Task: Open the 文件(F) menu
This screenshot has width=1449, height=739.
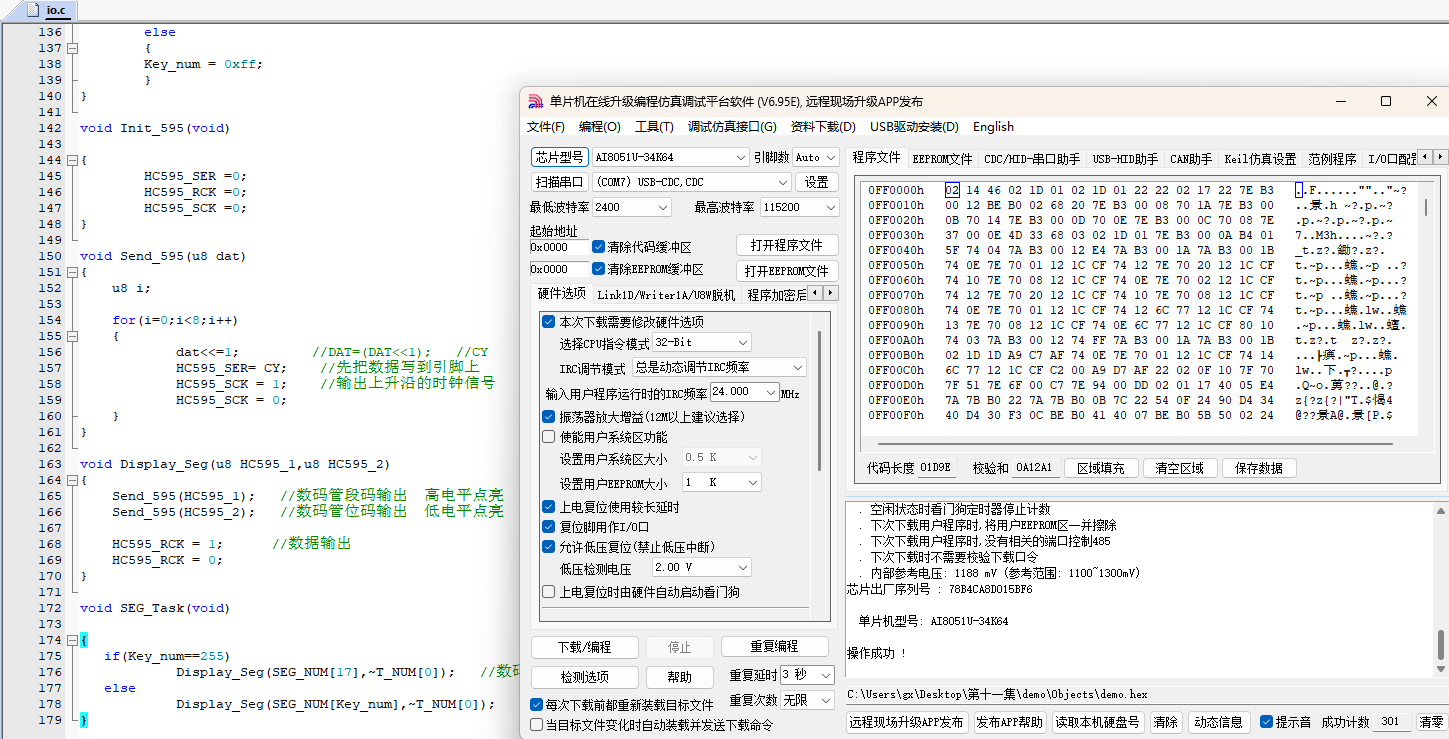Action: point(546,127)
